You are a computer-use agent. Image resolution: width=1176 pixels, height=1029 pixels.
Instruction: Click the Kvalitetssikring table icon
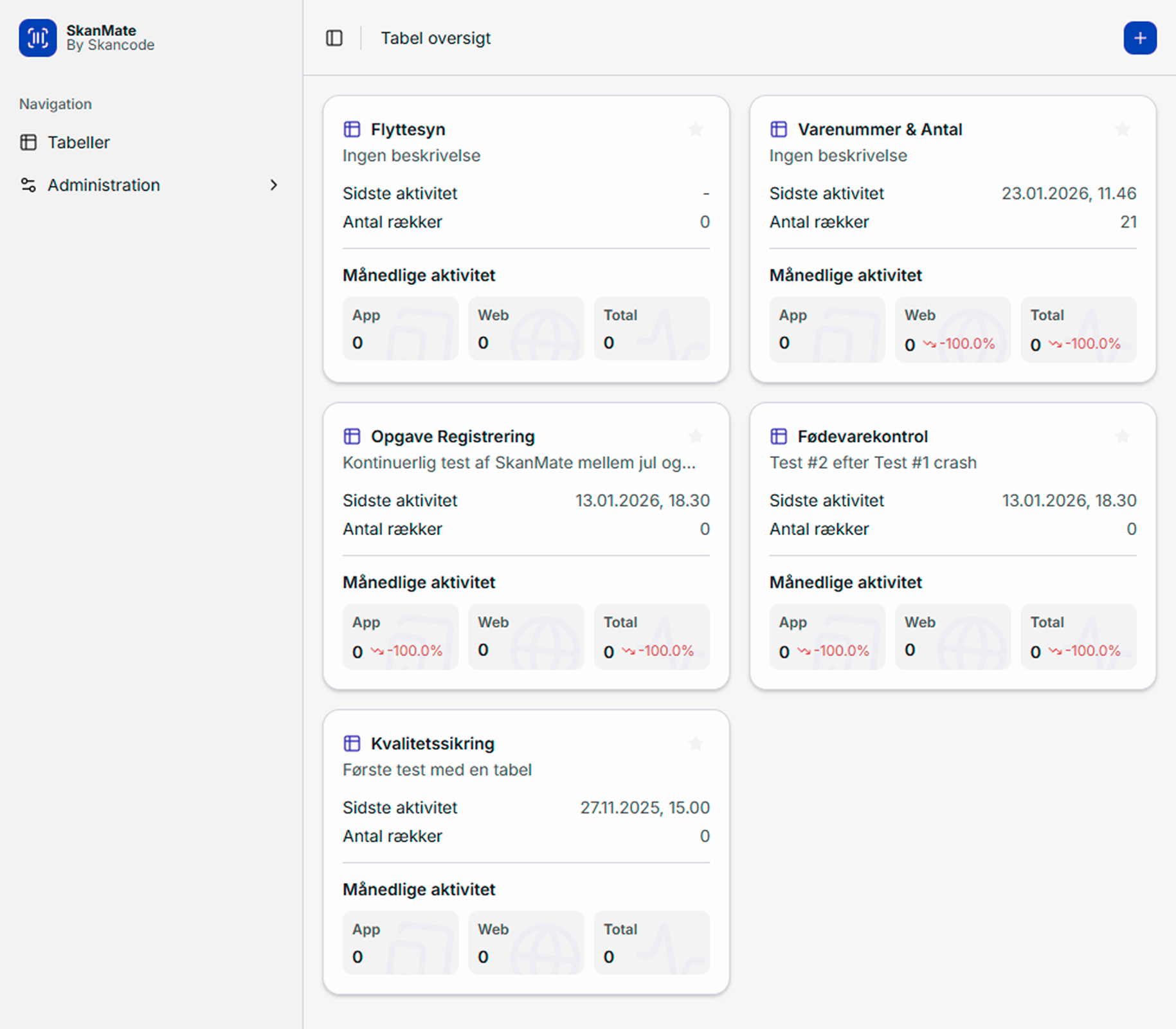tap(352, 743)
